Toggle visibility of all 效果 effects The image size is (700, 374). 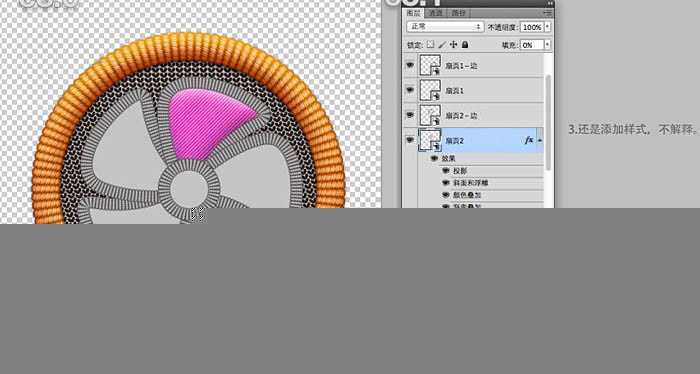pyautogui.click(x=434, y=158)
